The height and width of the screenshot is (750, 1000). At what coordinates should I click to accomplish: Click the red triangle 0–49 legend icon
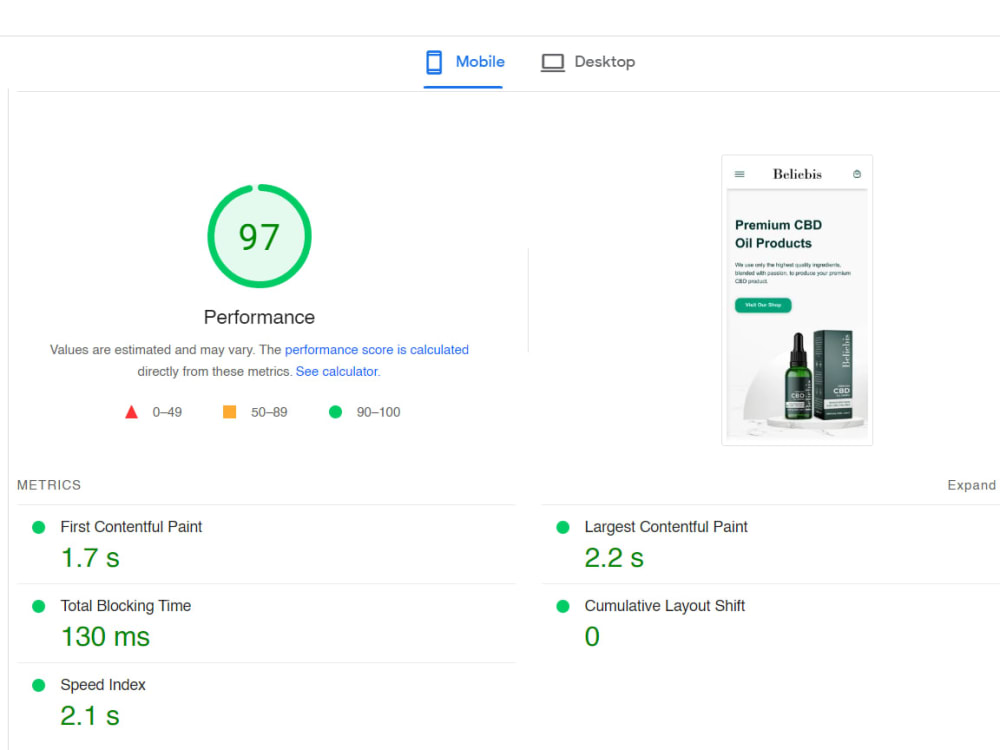tap(131, 412)
